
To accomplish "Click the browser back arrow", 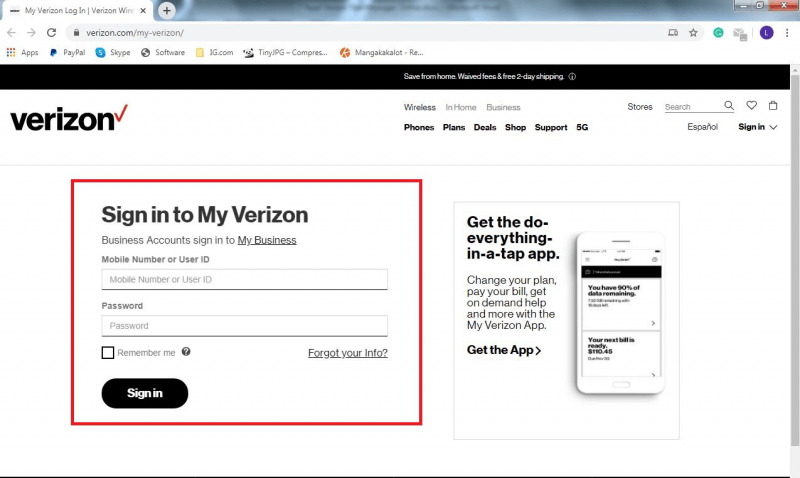I will click(x=11, y=33).
